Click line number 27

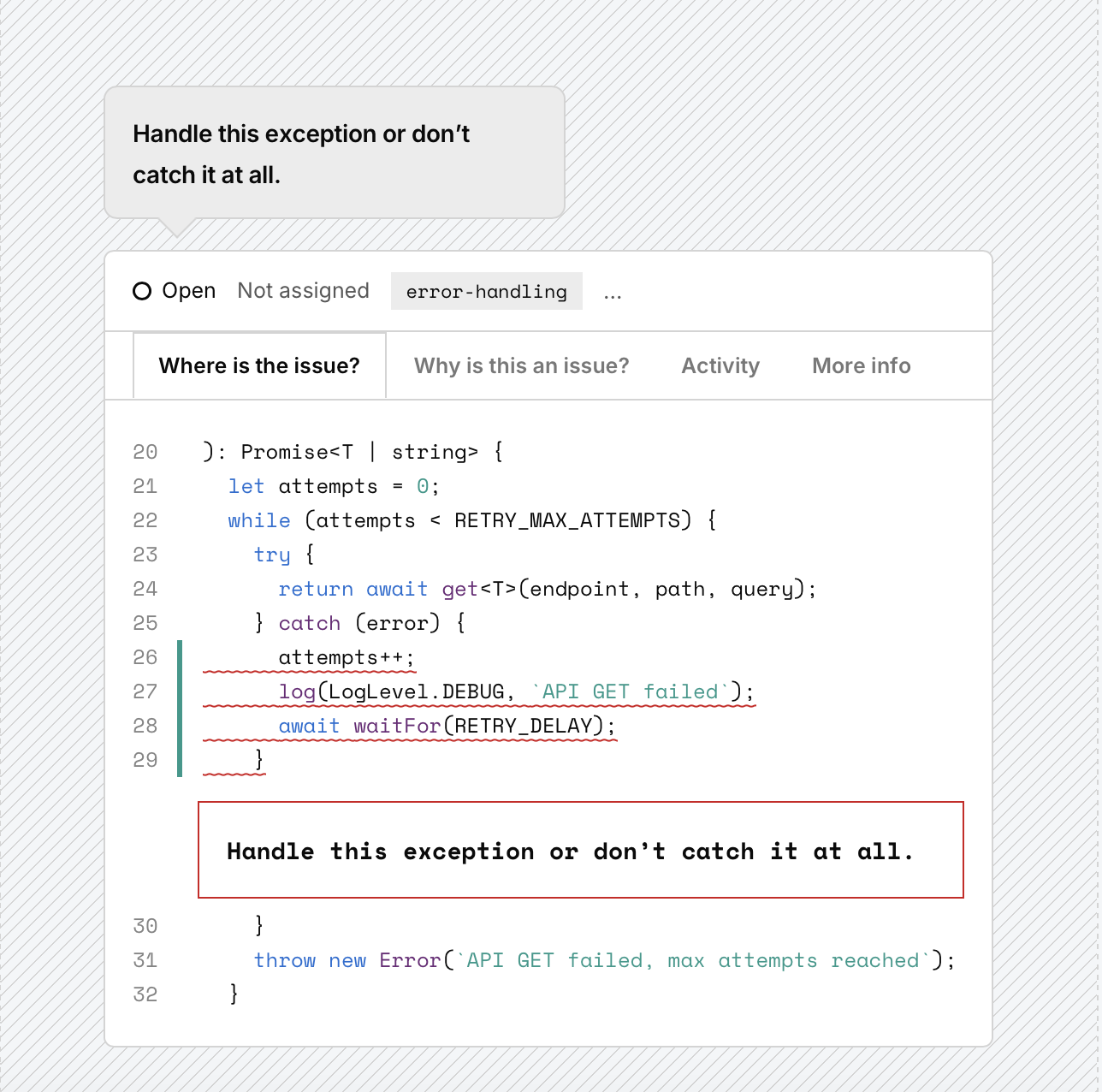click(x=145, y=691)
